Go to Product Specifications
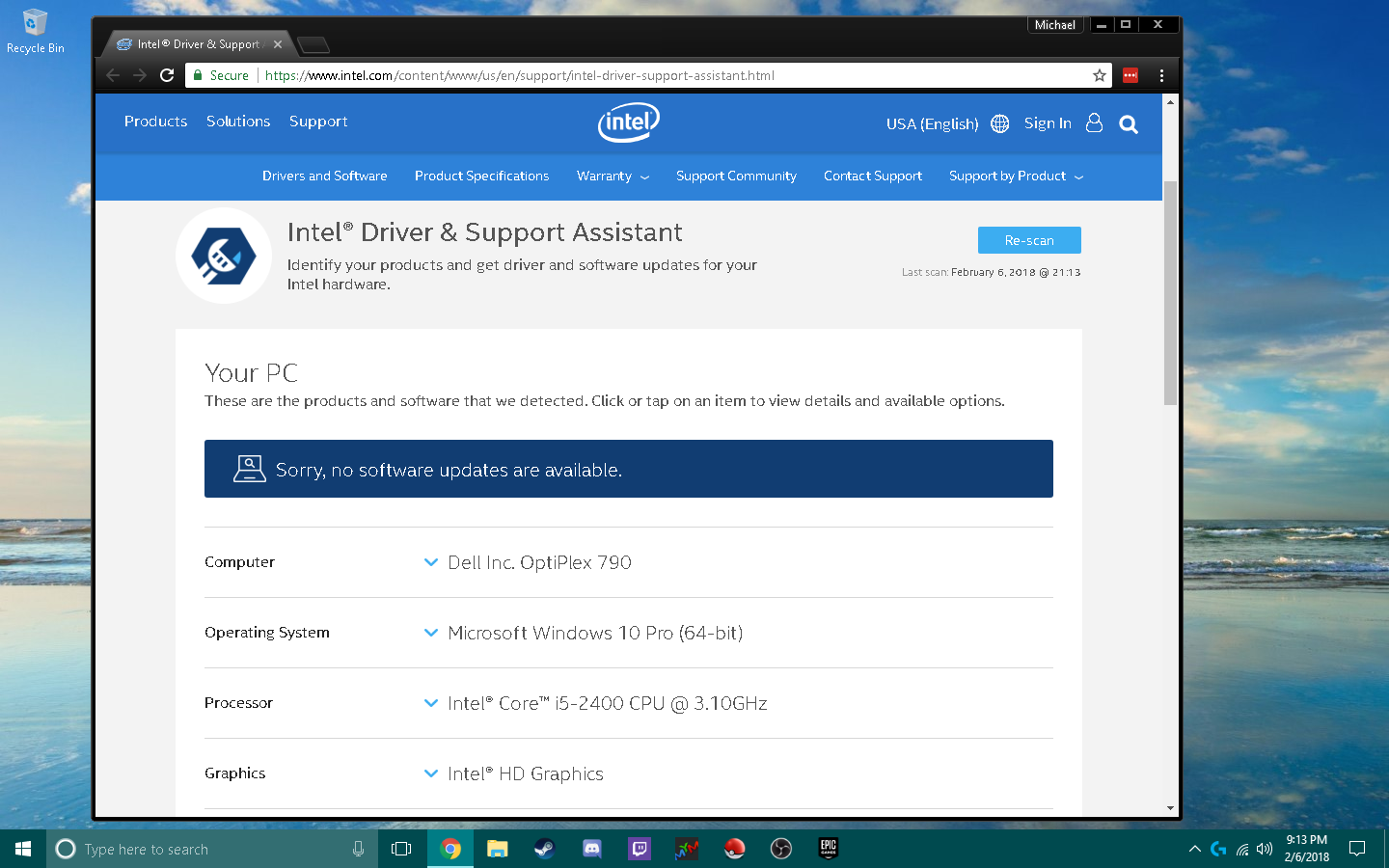Image resolution: width=1389 pixels, height=868 pixels. [x=481, y=176]
